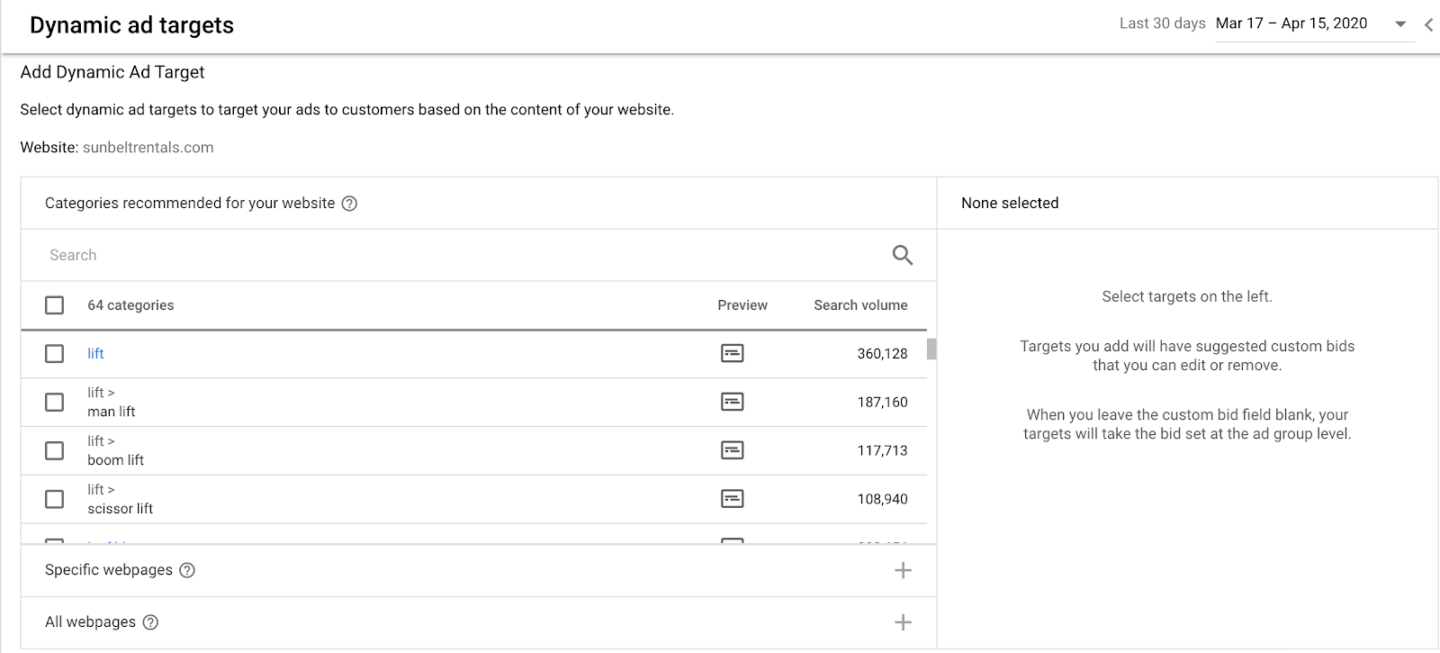Sort by Search volume column header
The height and width of the screenshot is (653, 1440).
(860, 305)
